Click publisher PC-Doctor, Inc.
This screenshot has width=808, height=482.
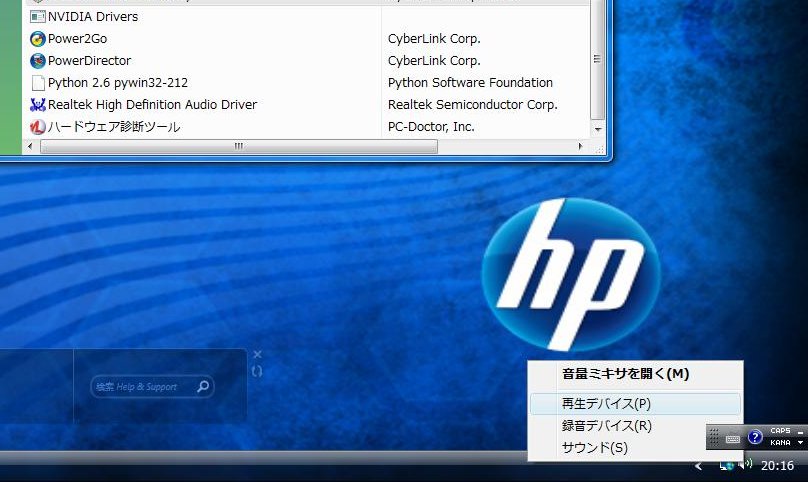pos(431,127)
